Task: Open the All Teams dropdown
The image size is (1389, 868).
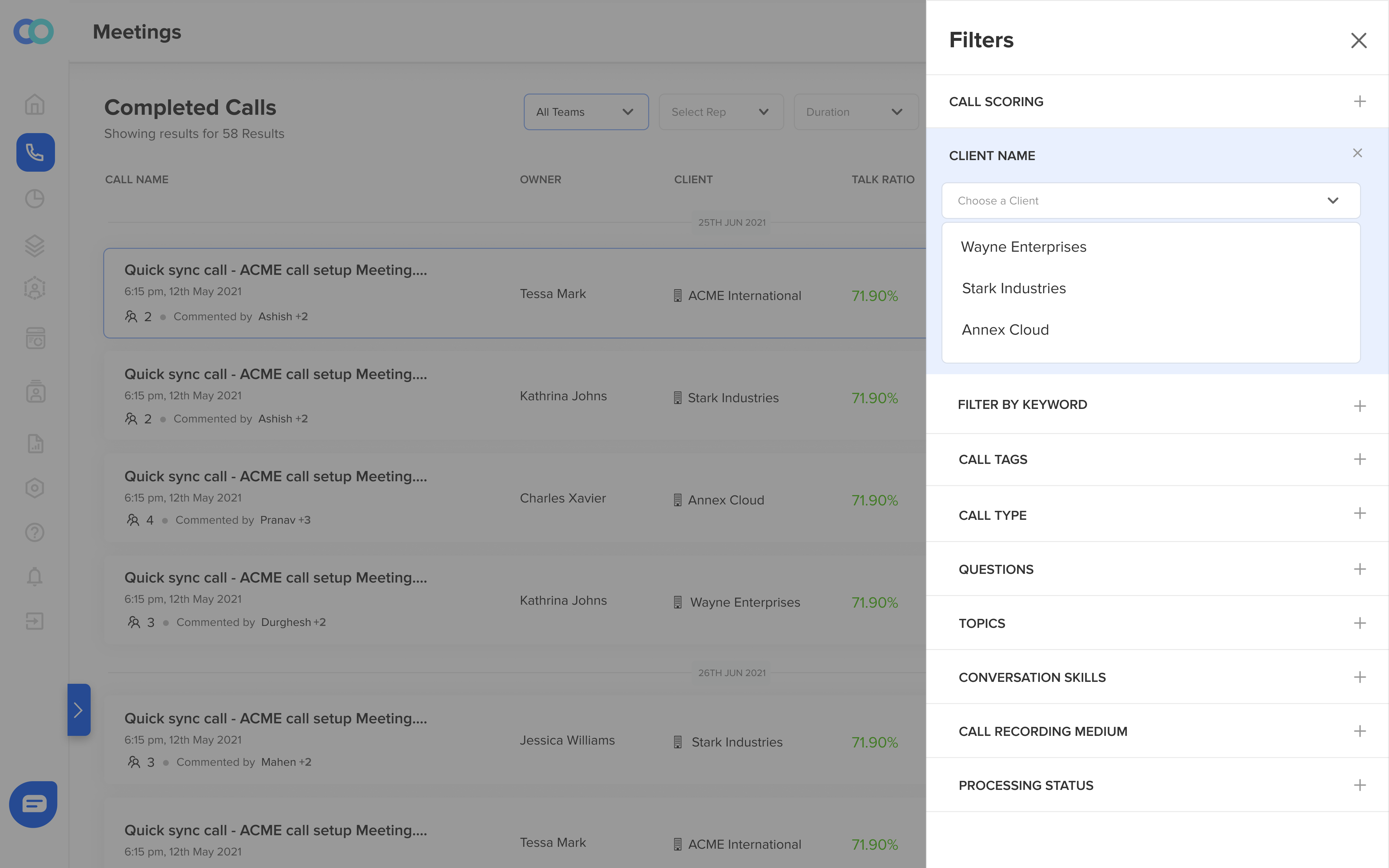Action: click(x=586, y=112)
